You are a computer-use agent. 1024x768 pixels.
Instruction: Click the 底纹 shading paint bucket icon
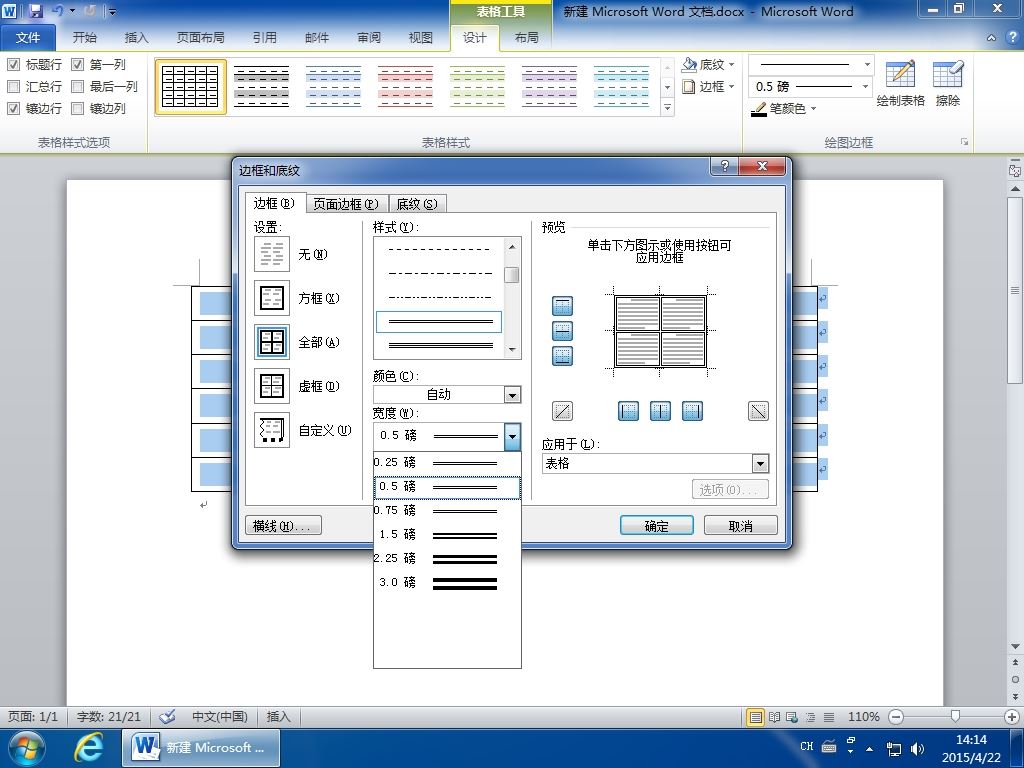click(689, 64)
